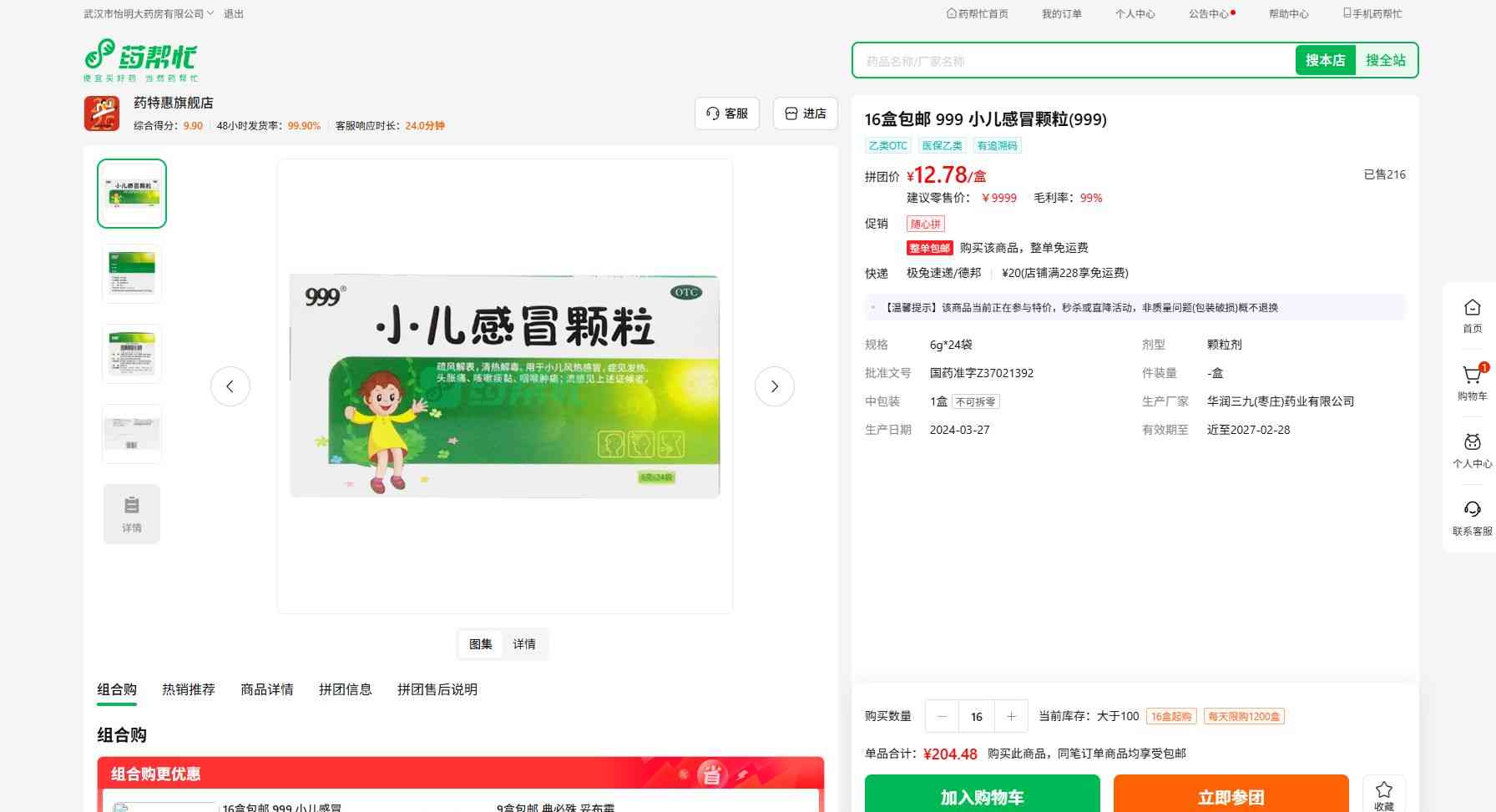Click the 药帮忙 logo
The width and height of the screenshot is (1496, 812).
140,60
